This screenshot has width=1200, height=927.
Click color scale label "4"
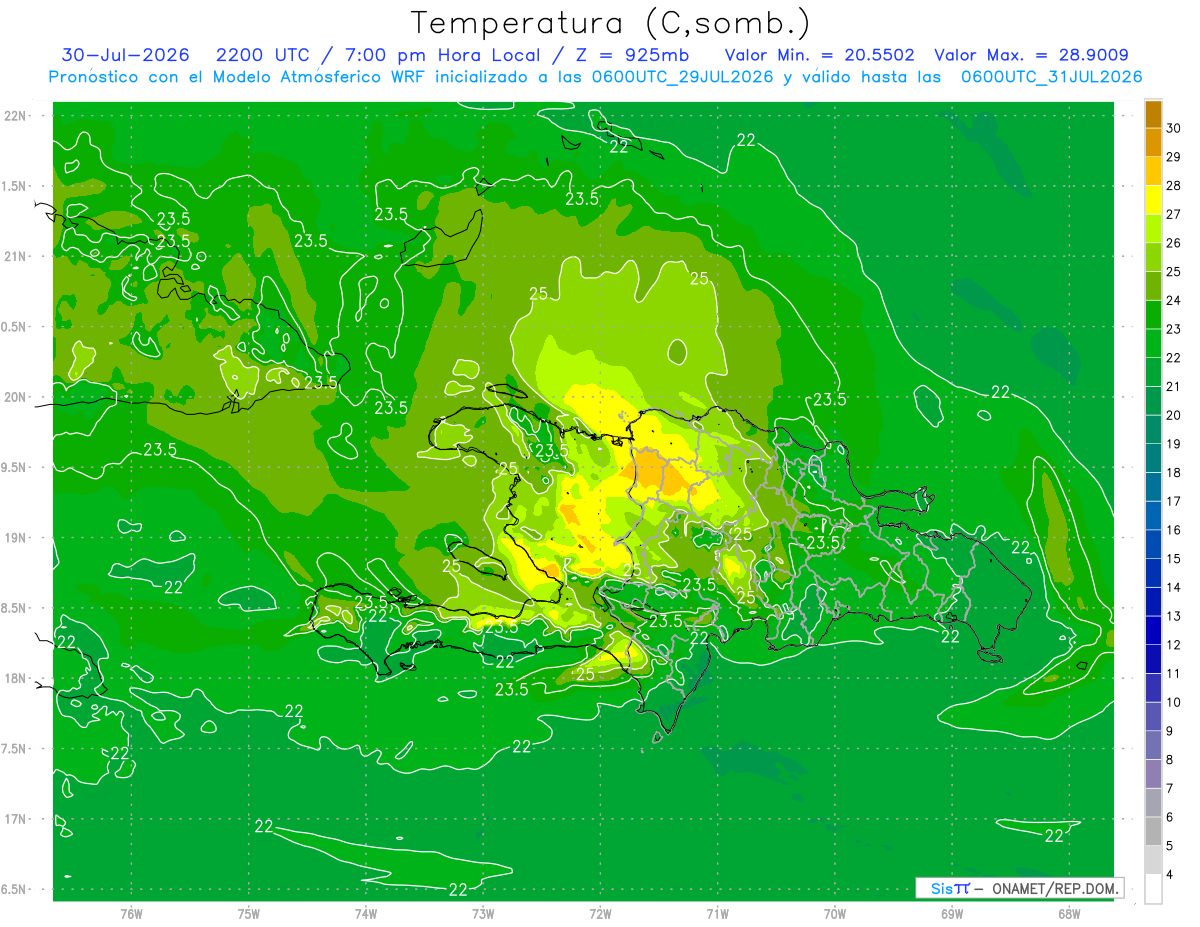coord(1172,874)
